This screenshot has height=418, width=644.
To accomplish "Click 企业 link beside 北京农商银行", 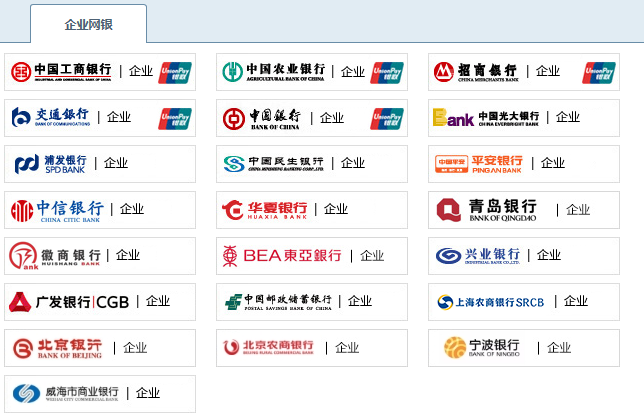I will 347,348.
